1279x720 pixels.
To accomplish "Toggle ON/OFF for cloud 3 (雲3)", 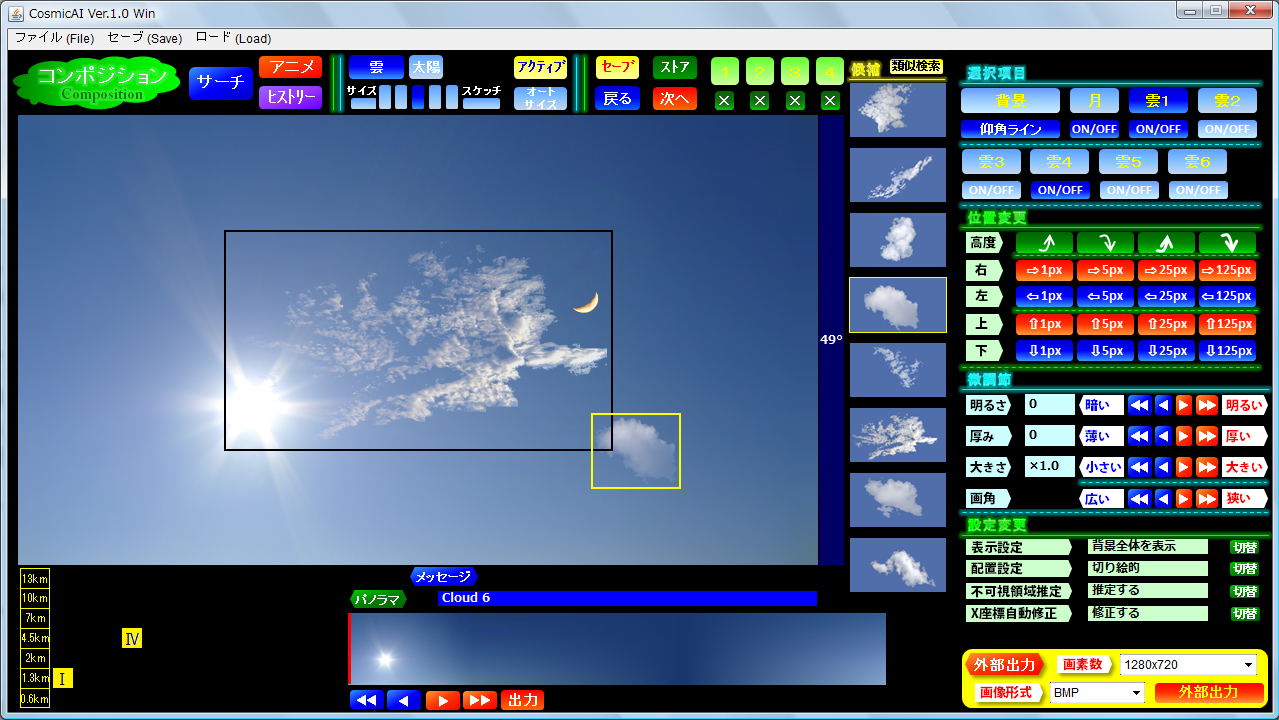I will (x=991, y=190).
